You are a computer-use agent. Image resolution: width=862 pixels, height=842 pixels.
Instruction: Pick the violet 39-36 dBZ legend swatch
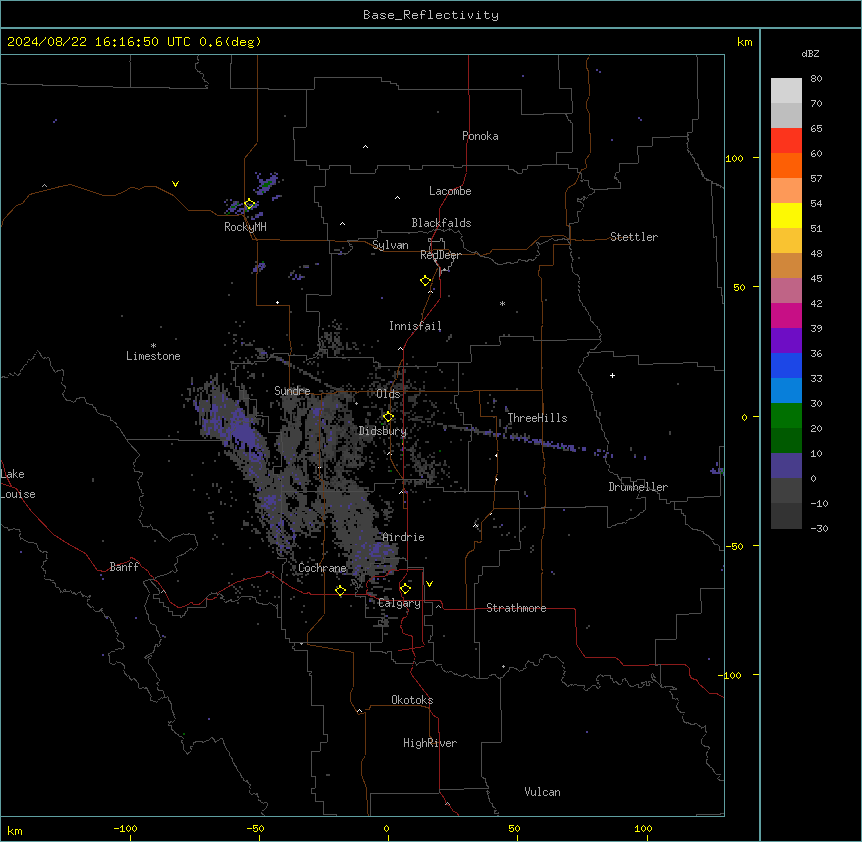pos(786,341)
